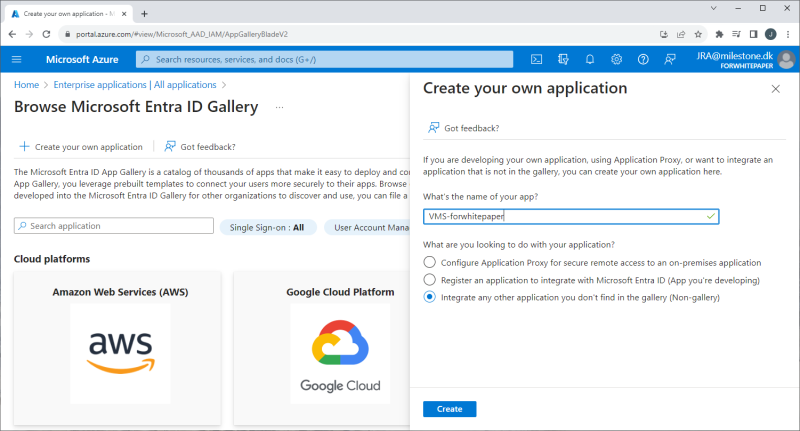Bookmark this page with the star icon

tap(699, 33)
